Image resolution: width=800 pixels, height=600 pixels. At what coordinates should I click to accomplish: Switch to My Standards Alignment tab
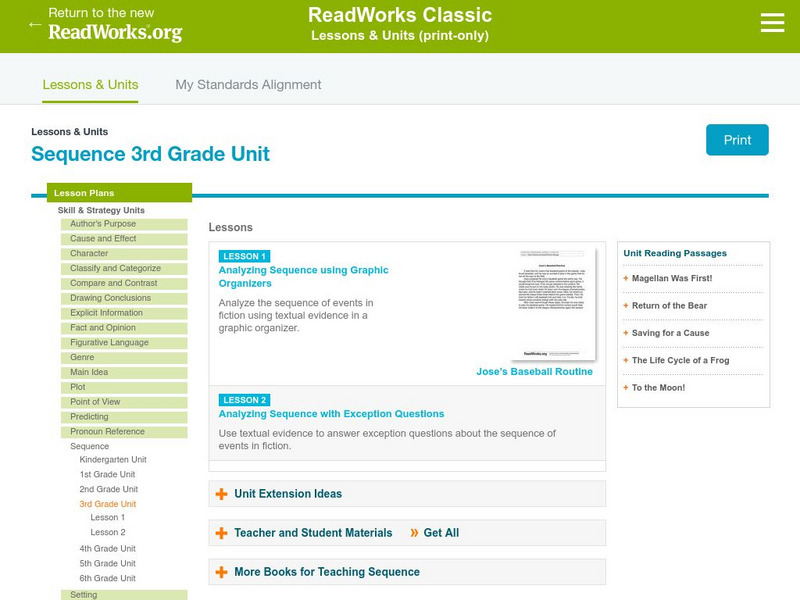click(248, 85)
